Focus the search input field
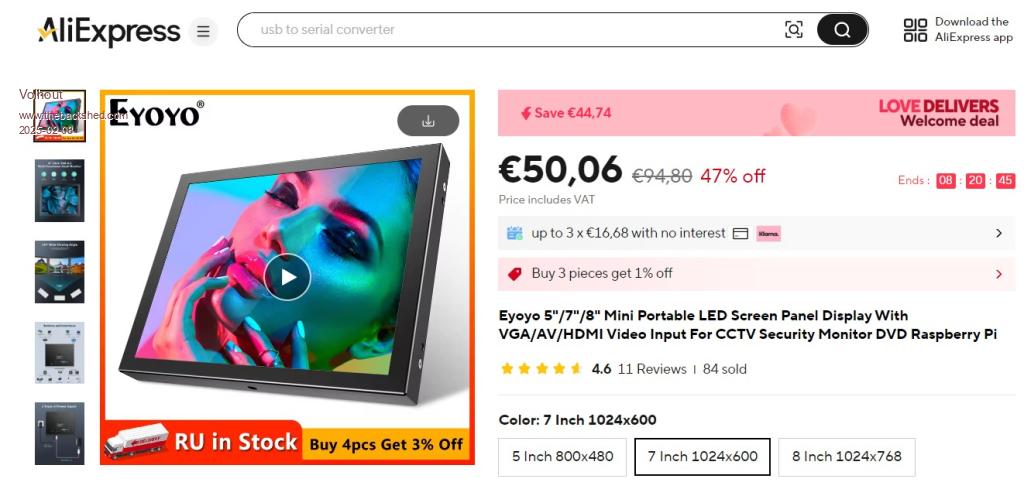The image size is (1024, 489). pos(516,29)
